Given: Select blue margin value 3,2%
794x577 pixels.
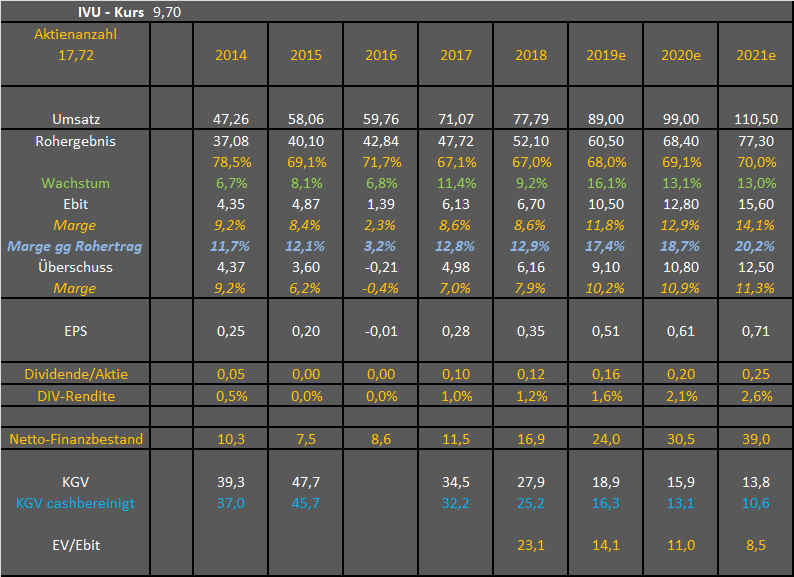Looking at the screenshot, I should (380, 246).
